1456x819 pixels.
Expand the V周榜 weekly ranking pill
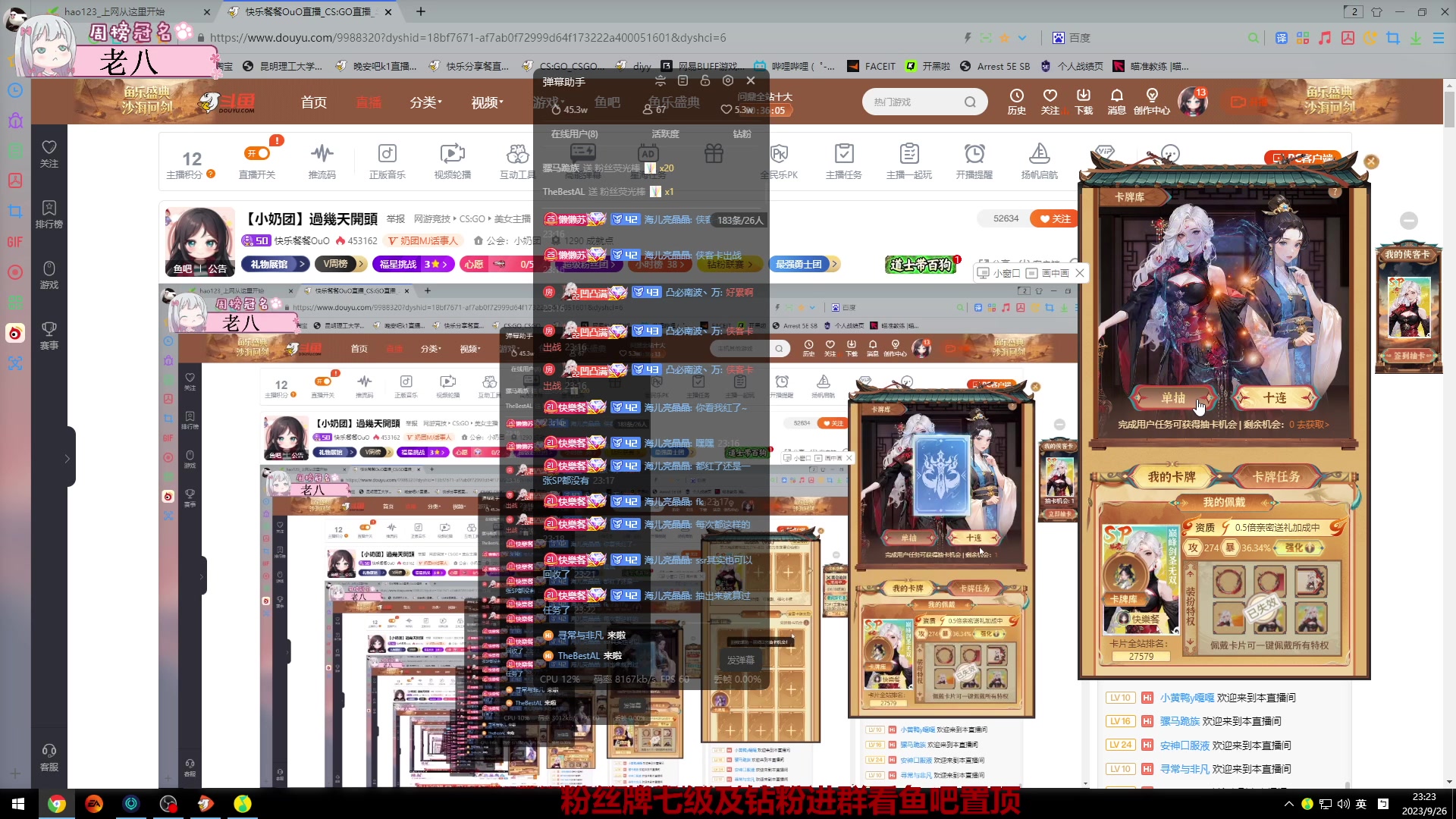coord(341,264)
